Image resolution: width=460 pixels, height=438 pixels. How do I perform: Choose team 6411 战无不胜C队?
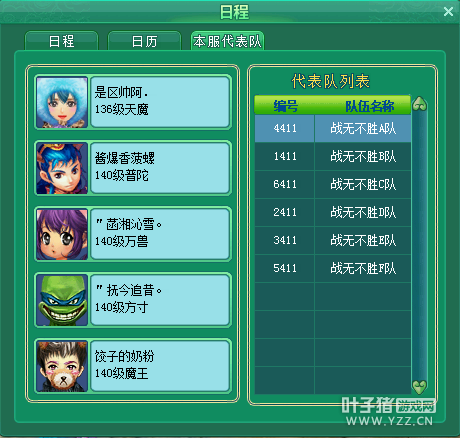(333, 184)
